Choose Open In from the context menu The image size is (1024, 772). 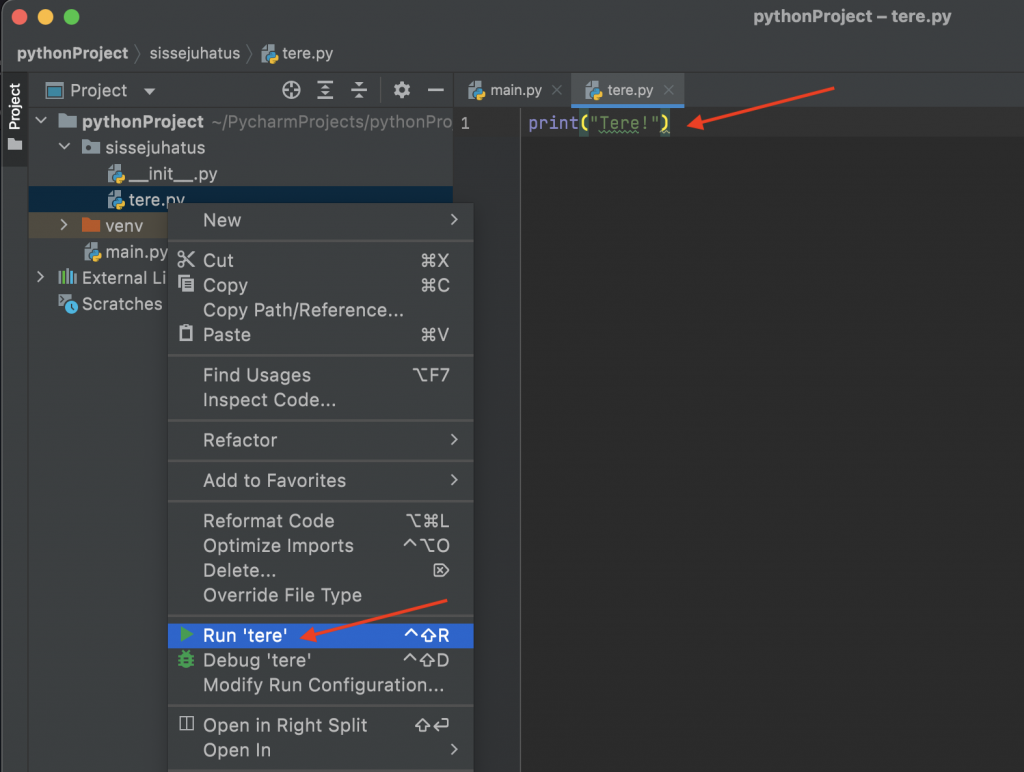point(321,750)
